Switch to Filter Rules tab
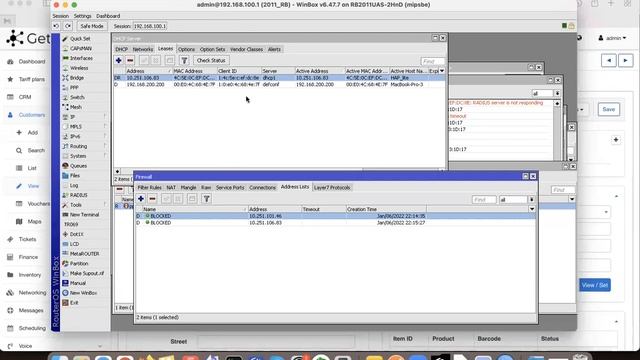The width and height of the screenshot is (640, 360). click(149, 188)
